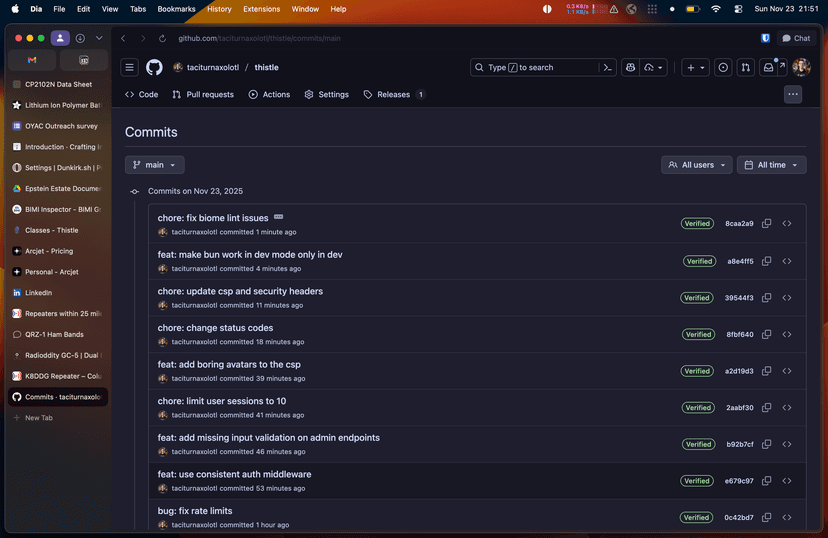Open the GitHub global navigation hamburger menu

click(130, 68)
